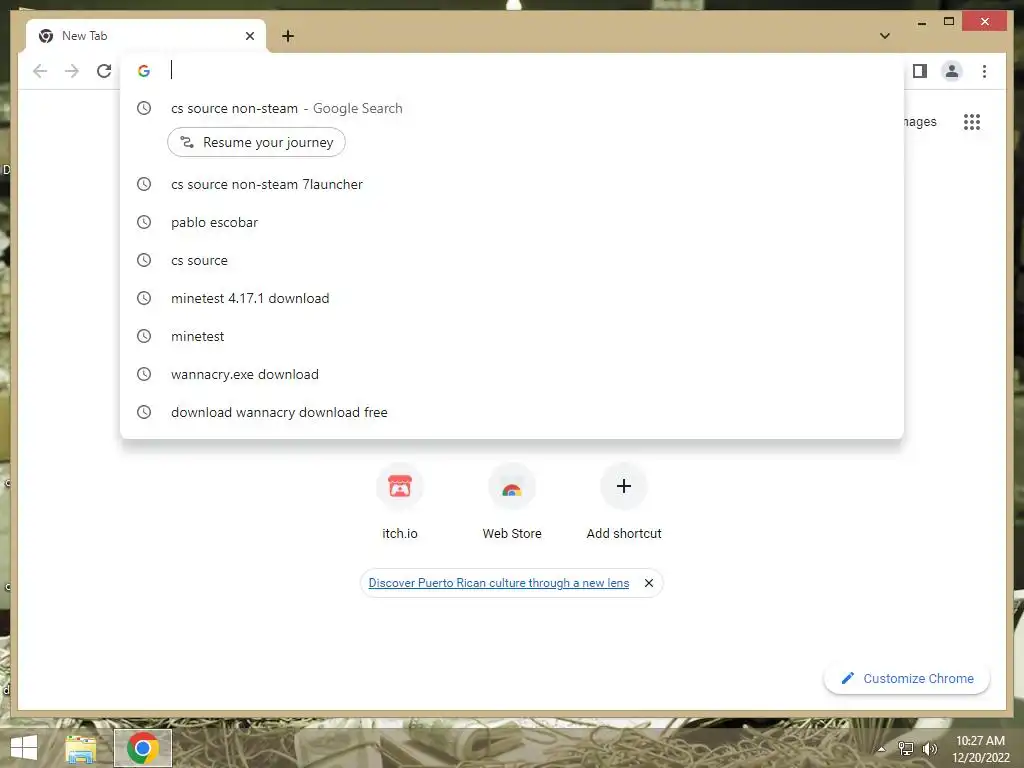Click the browser forward arrow
Screen dimensions: 1024x768
pyautogui.click(x=72, y=71)
